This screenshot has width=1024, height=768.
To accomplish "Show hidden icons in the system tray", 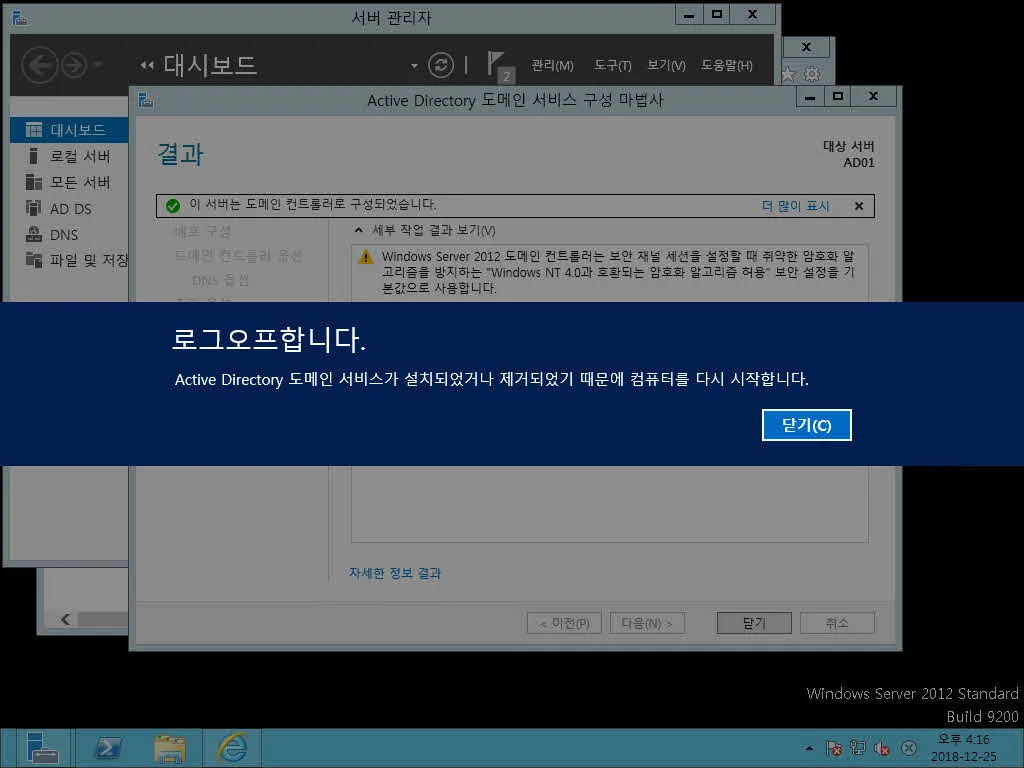I will tap(808, 747).
